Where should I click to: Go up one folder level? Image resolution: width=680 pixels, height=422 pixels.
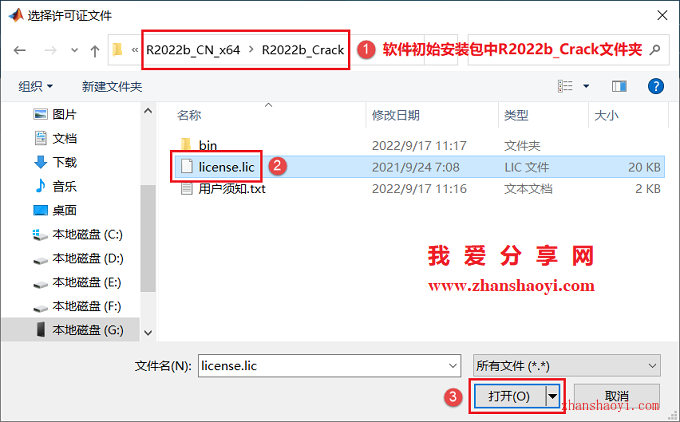[x=95, y=51]
